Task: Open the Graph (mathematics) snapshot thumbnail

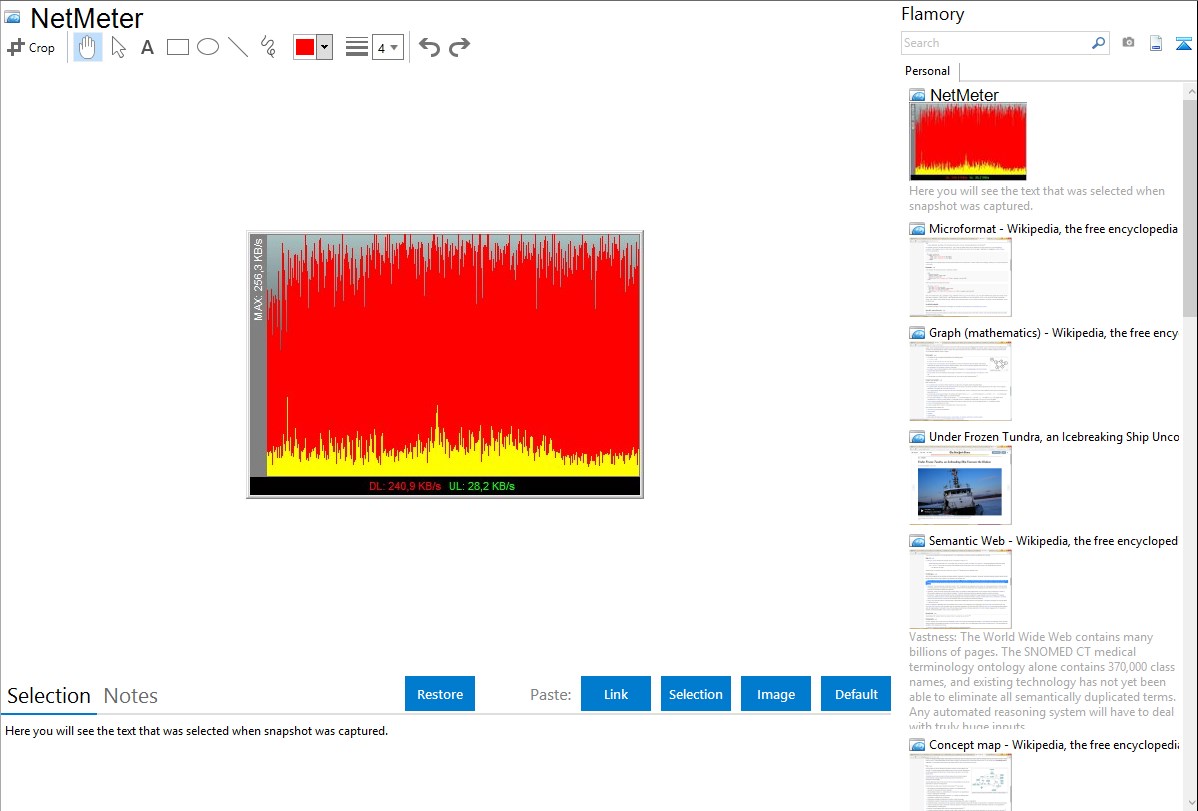Action: (x=960, y=381)
